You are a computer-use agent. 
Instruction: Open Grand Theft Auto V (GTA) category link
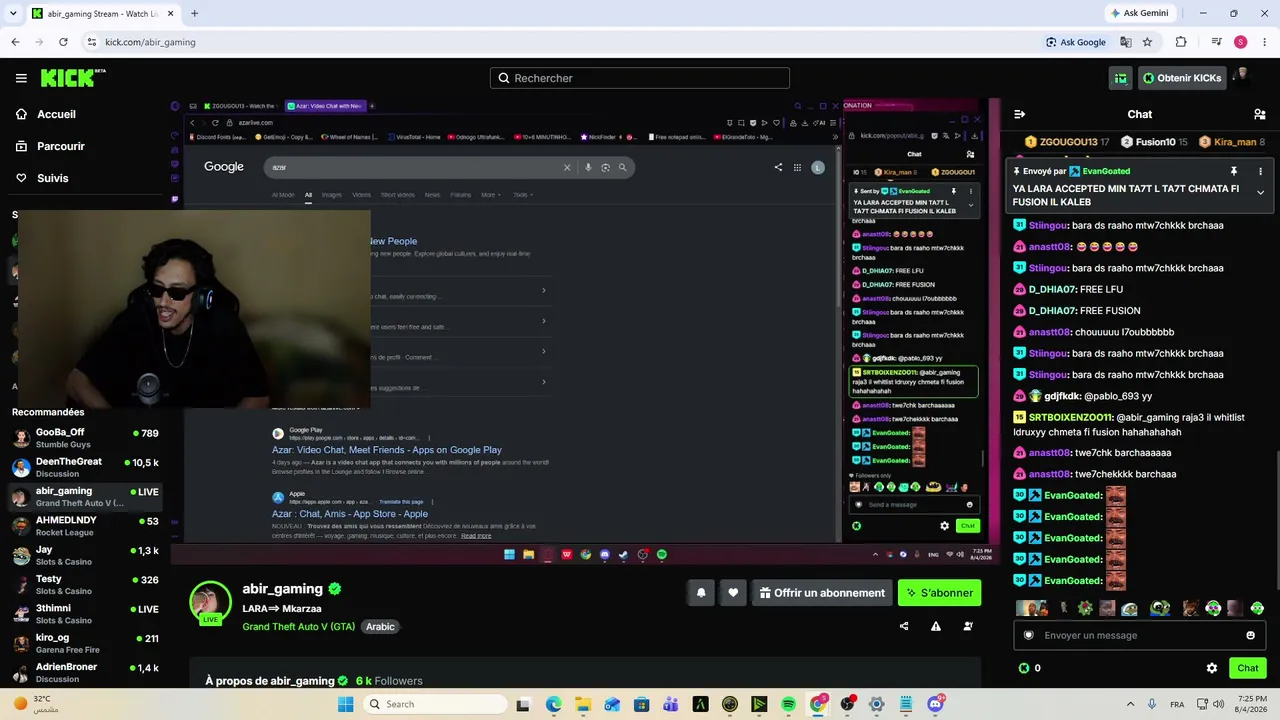point(298,627)
